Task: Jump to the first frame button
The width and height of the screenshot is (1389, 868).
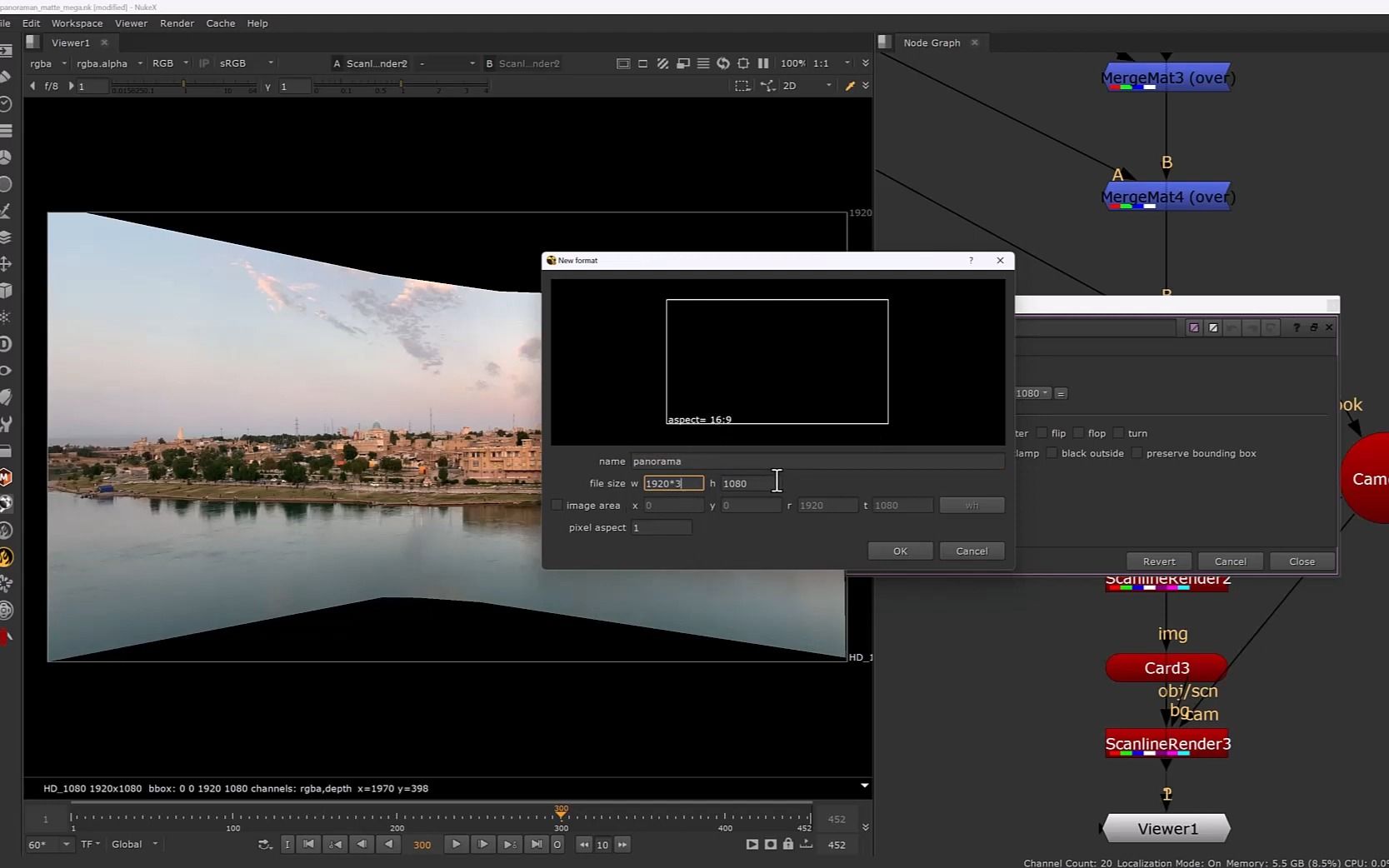Action: [x=308, y=844]
